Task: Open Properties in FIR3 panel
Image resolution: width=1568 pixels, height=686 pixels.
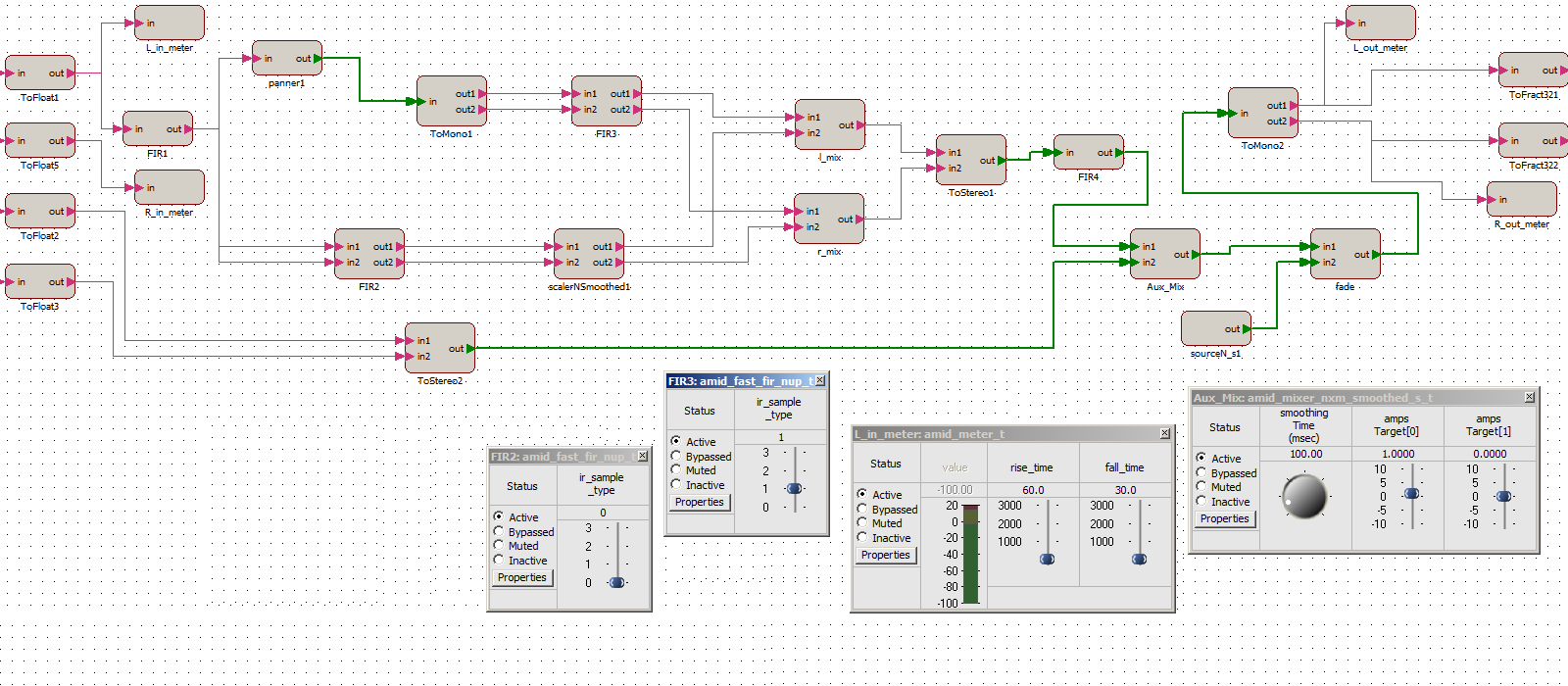Action: pyautogui.click(x=700, y=503)
